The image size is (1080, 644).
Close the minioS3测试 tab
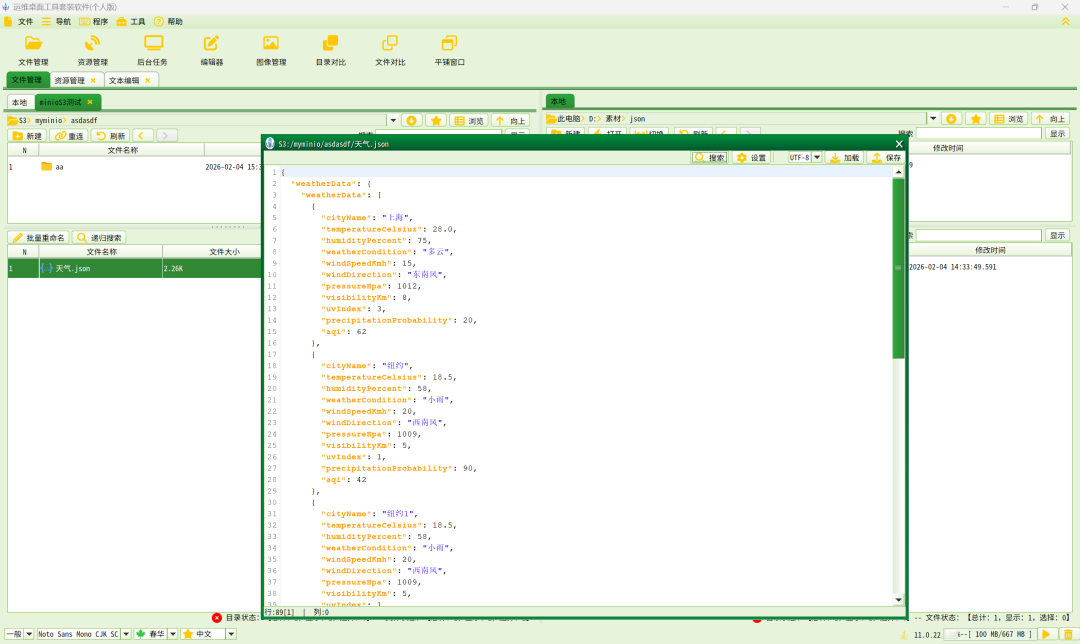tap(90, 102)
